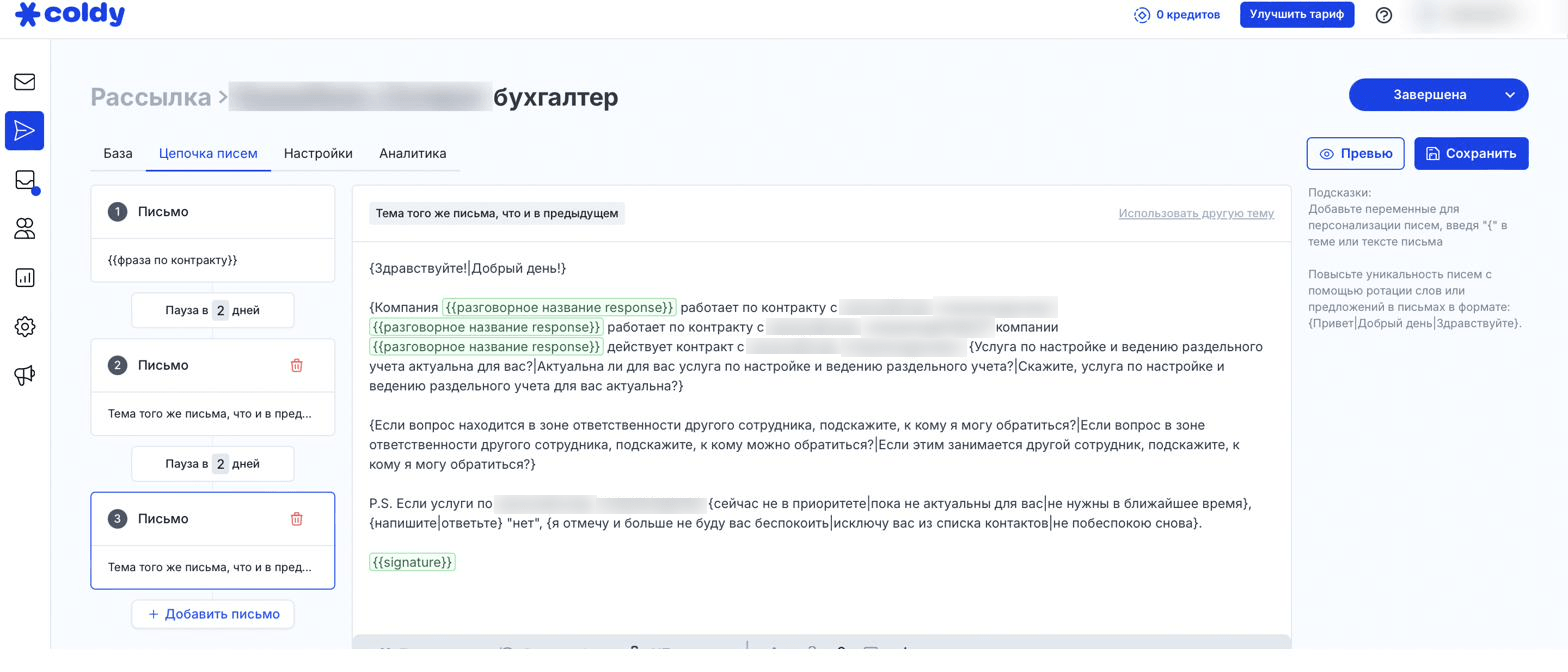Delete letter 3 with trash icon
Image resolution: width=1568 pixels, height=672 pixels.
pyautogui.click(x=296, y=519)
